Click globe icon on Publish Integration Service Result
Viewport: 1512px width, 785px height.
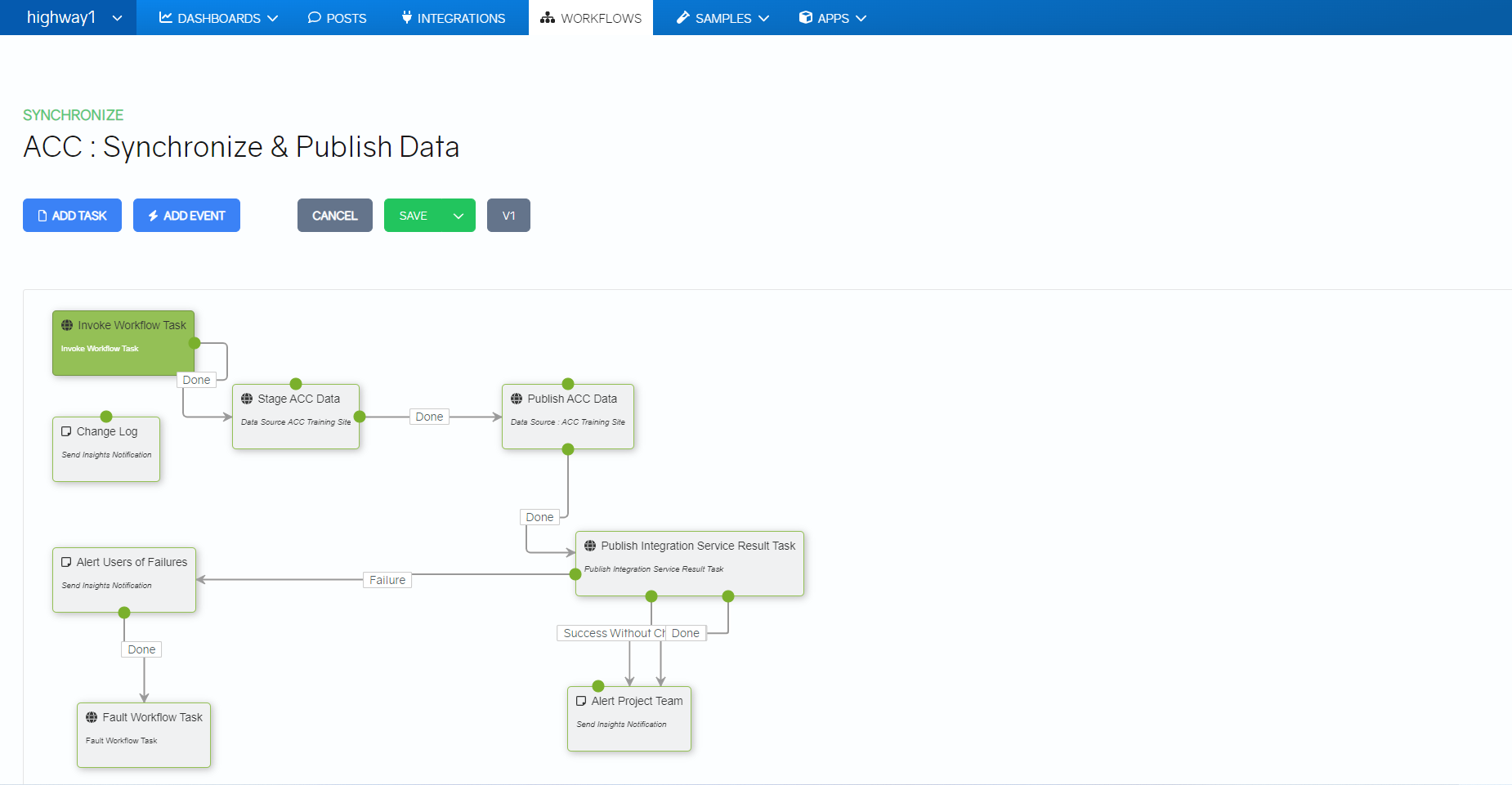(x=590, y=546)
